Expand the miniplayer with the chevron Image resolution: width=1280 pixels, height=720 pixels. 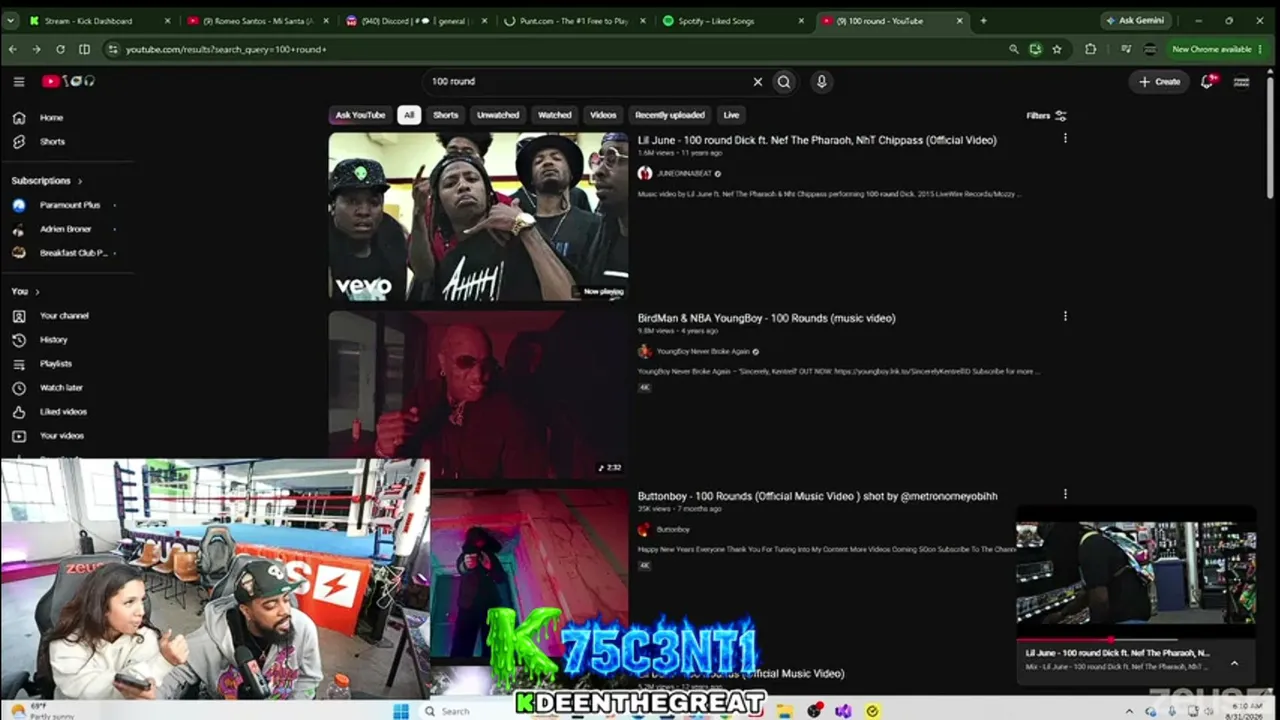pyautogui.click(x=1234, y=663)
